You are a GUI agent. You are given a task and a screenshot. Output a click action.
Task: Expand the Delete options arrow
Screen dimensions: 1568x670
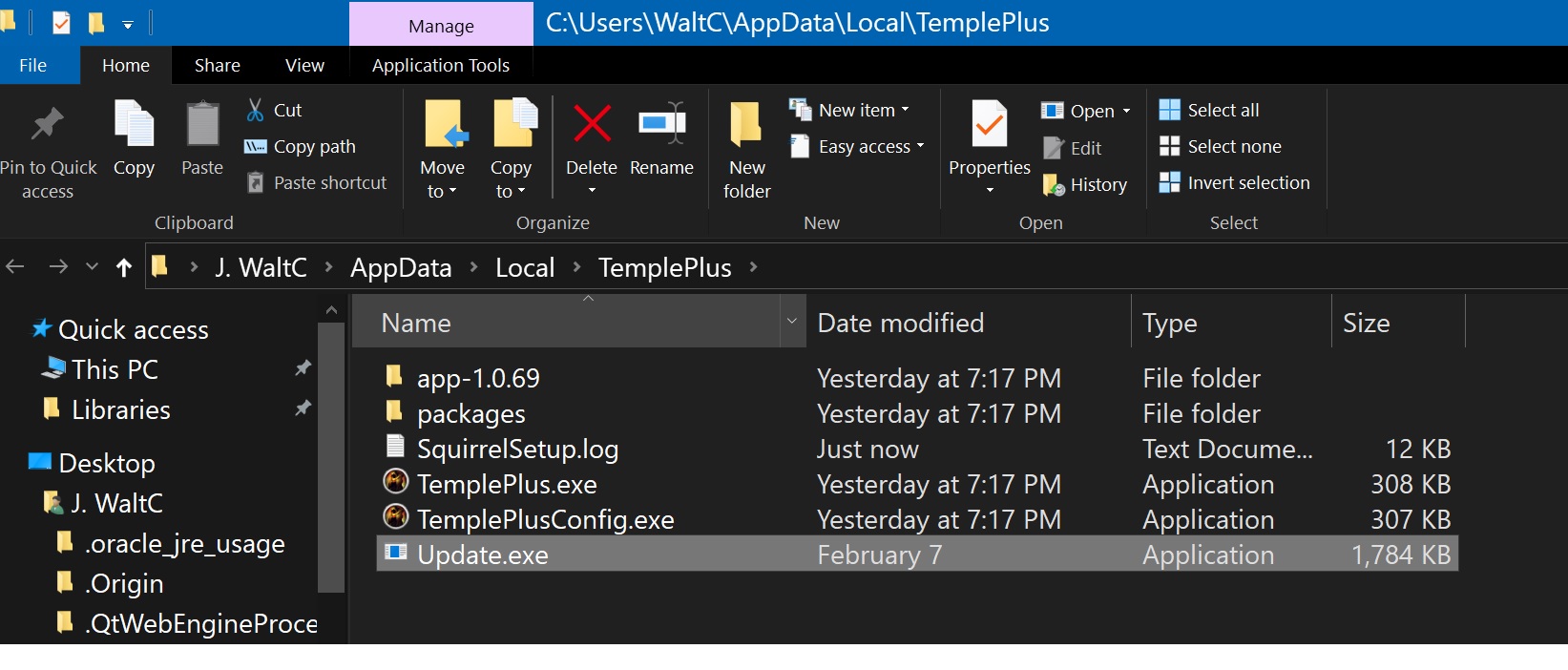pyautogui.click(x=592, y=191)
